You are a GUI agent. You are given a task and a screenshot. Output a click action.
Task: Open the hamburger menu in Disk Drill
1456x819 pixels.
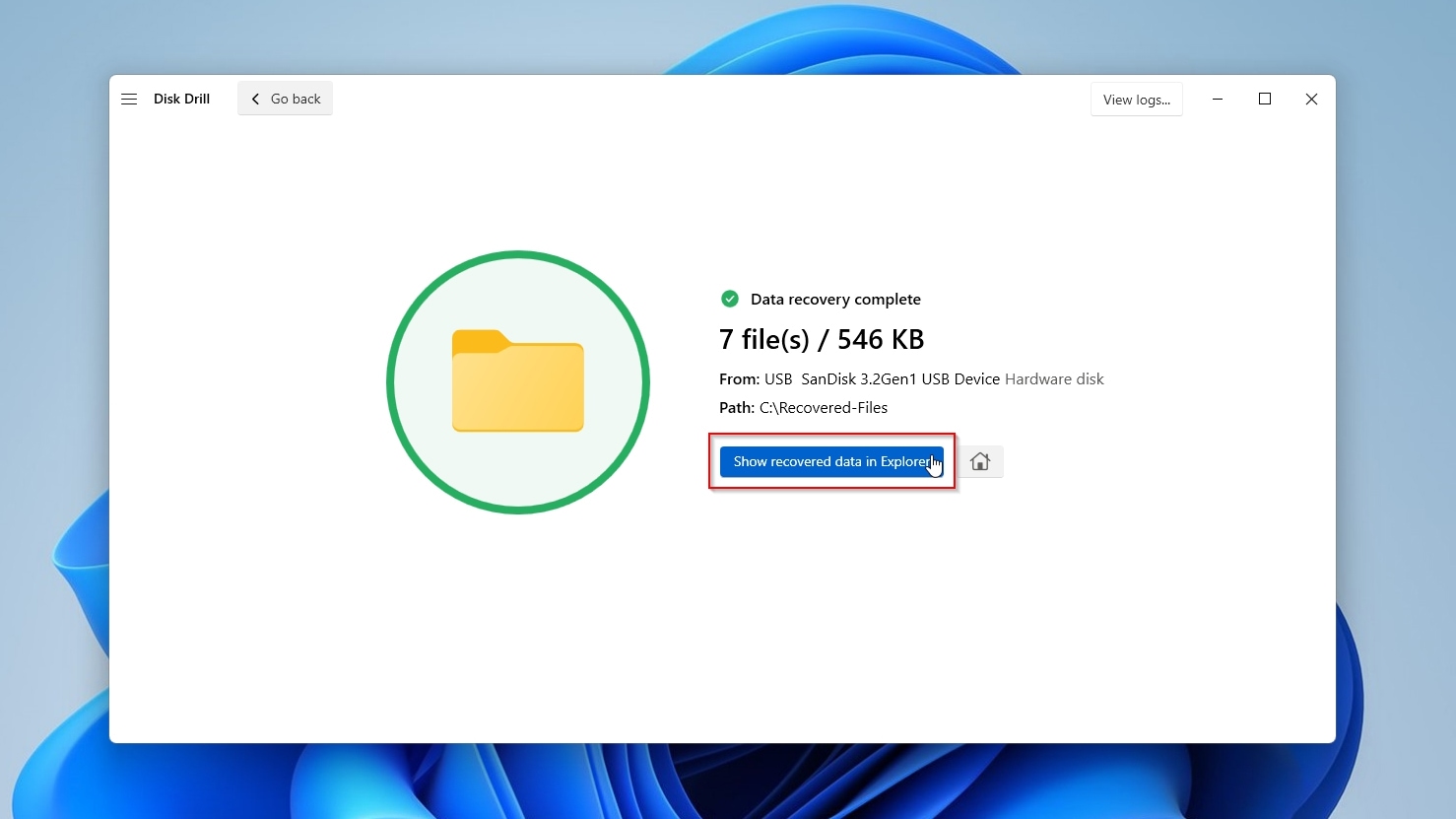tap(129, 99)
